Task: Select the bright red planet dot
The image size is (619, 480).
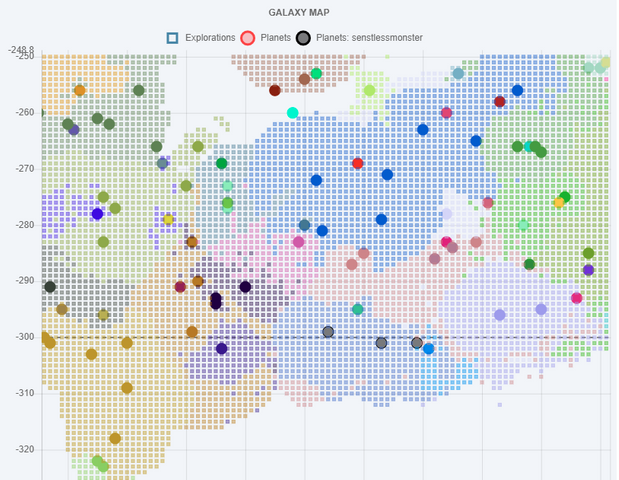Action: 358,163
